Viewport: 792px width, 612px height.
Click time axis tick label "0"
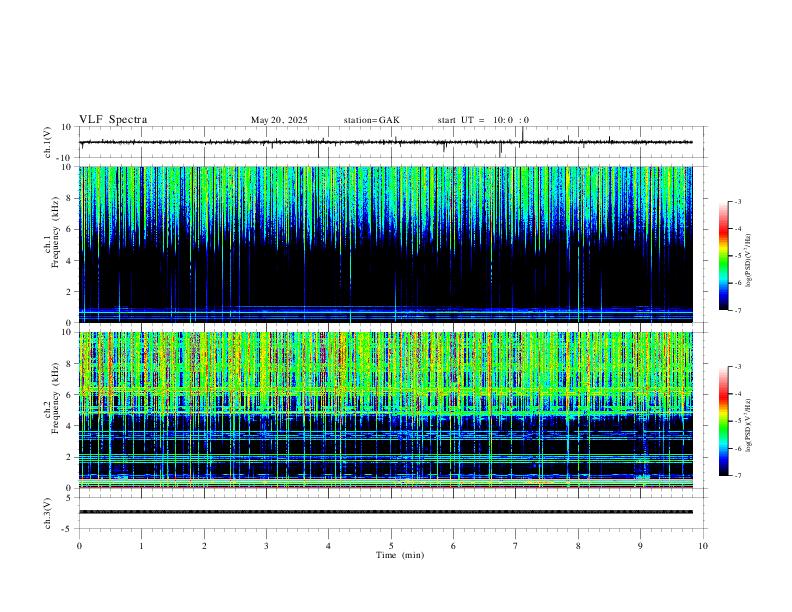[x=79, y=546]
